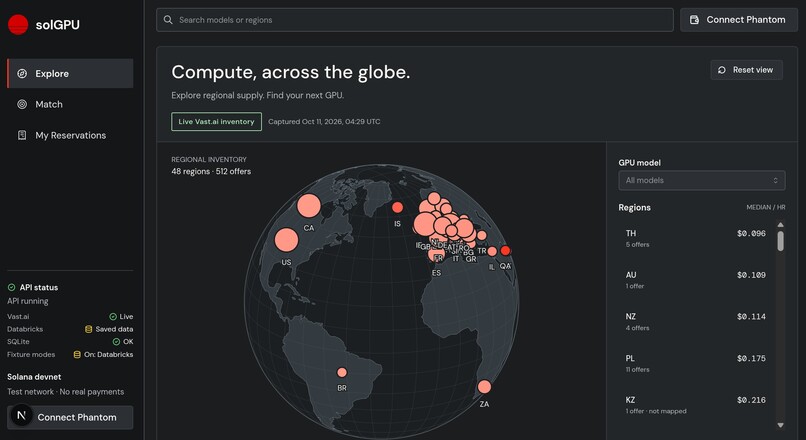The width and height of the screenshot is (806, 440).
Task: Click the CA bubble on the globe
Action: (x=309, y=206)
